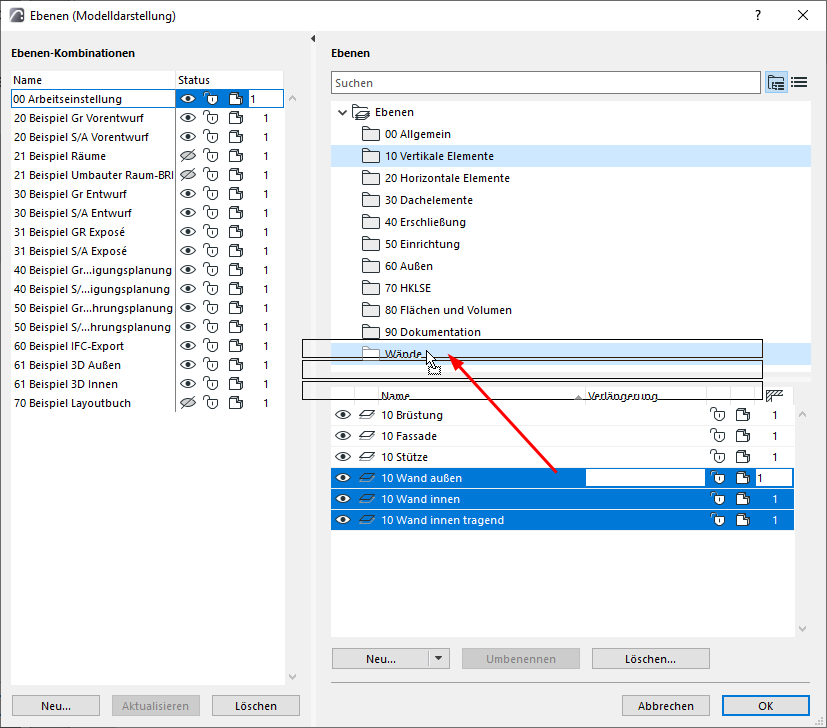Click layer type icon of 10 Brüstung
The image size is (827, 728).
point(367,415)
